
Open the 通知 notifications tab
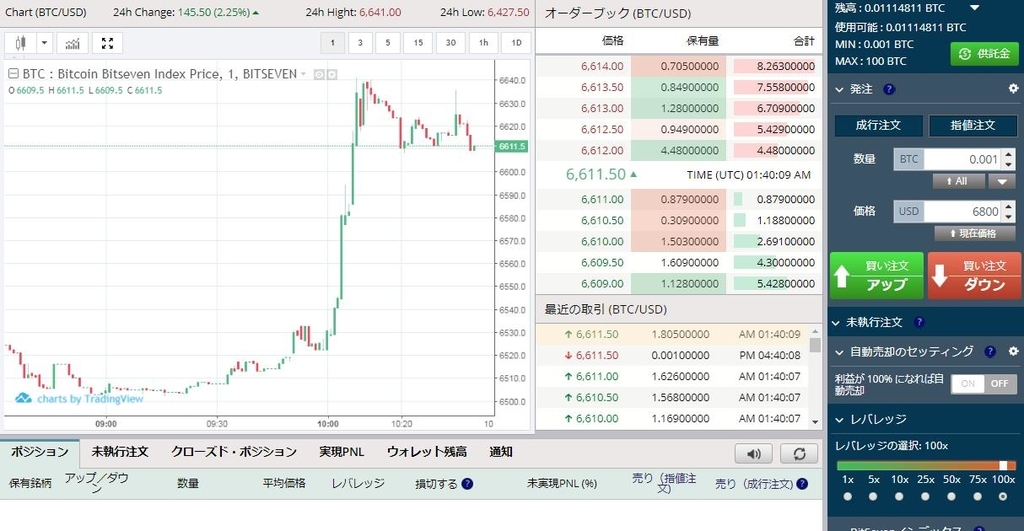tap(501, 452)
